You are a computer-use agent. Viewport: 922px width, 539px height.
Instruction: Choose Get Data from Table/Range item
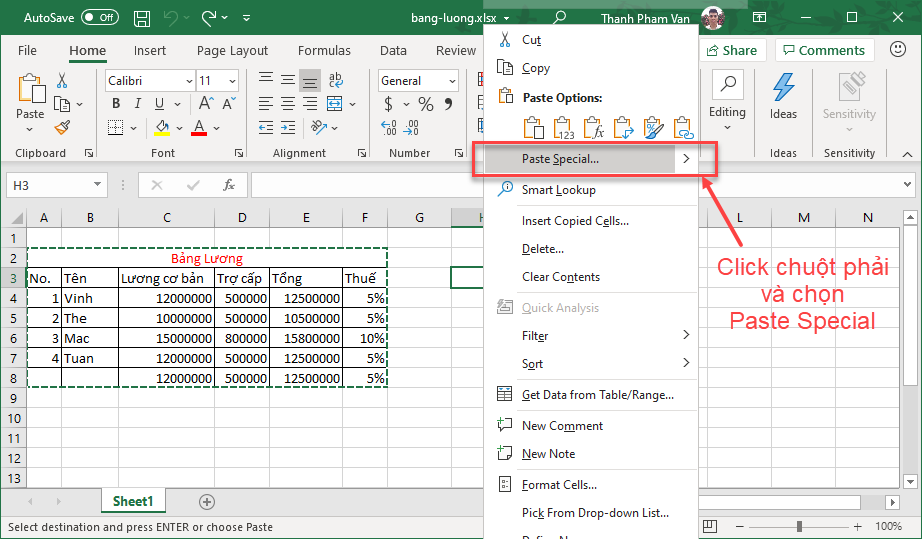click(x=591, y=395)
